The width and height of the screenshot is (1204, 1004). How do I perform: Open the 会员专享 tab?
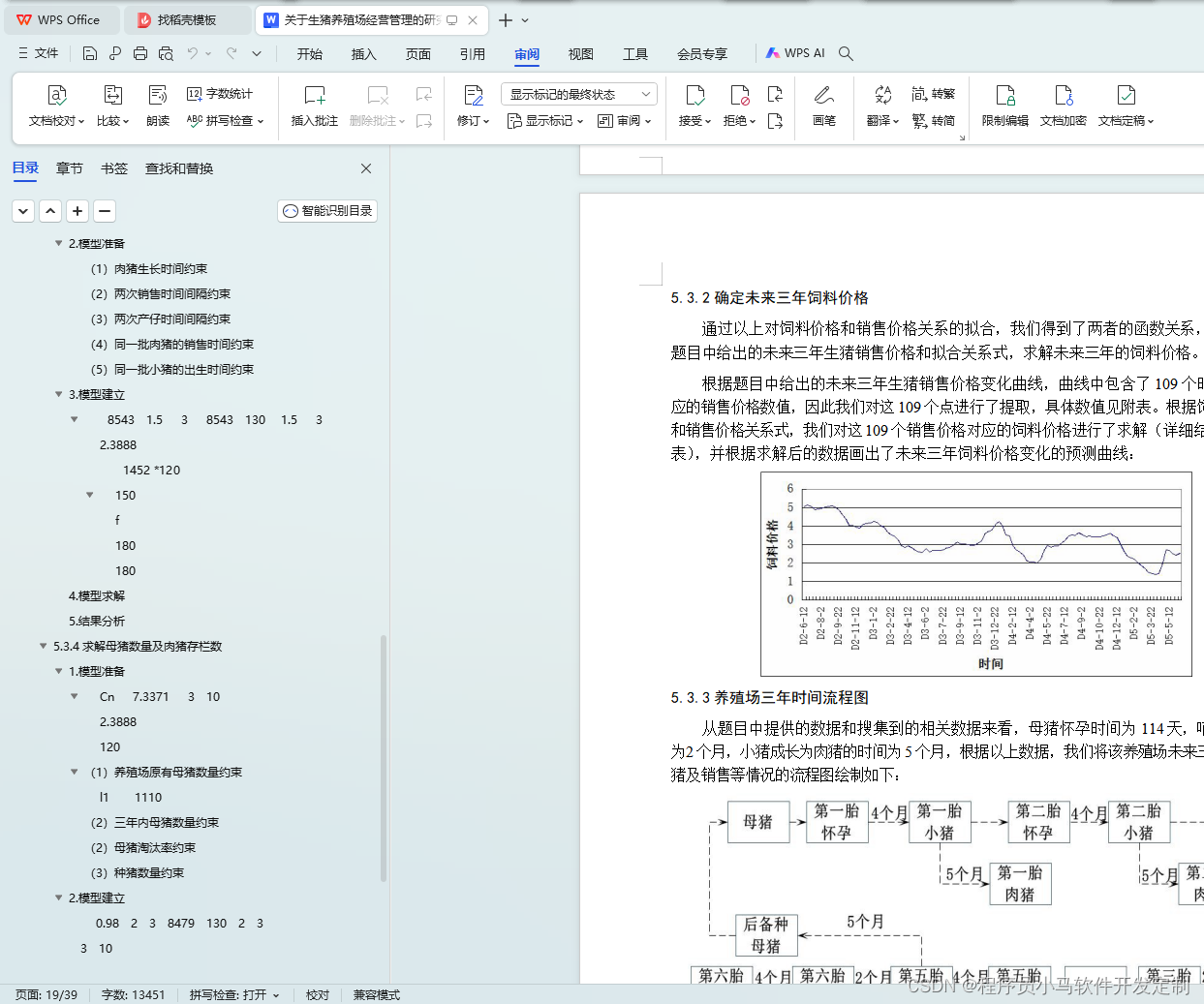702,54
